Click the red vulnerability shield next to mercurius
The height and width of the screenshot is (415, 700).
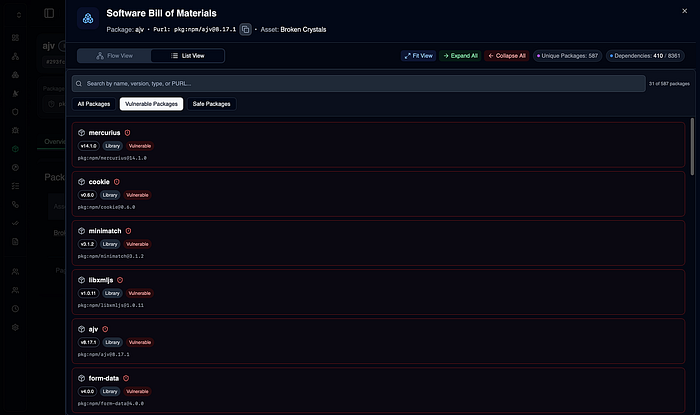click(127, 133)
